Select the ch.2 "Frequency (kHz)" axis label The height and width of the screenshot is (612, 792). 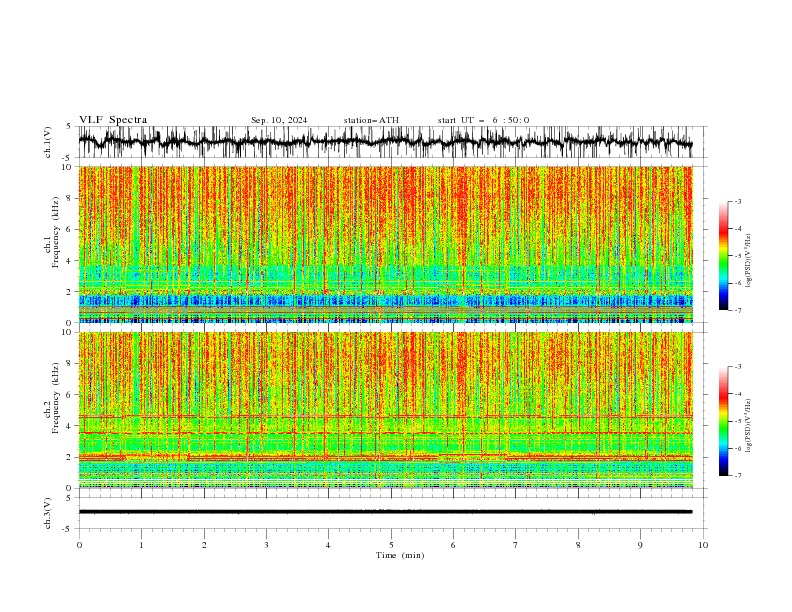coord(56,398)
